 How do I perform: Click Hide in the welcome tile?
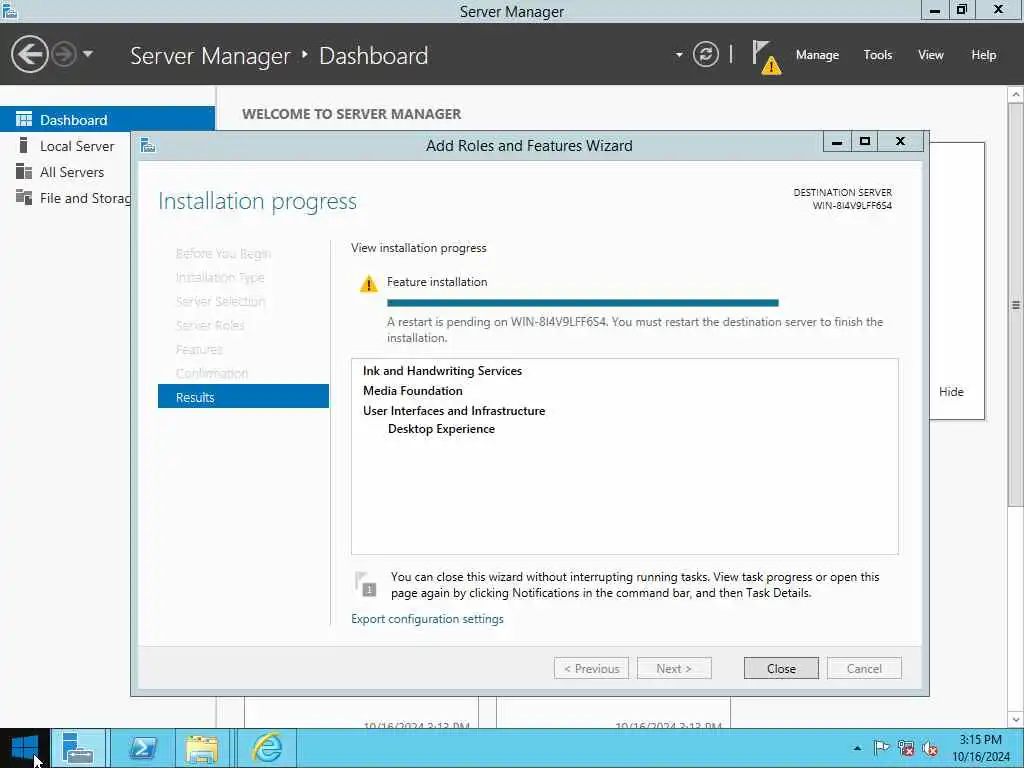[x=951, y=391]
